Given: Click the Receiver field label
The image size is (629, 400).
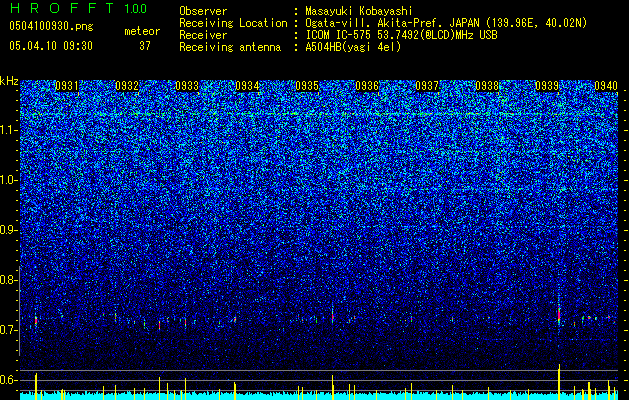Looking at the screenshot, I should tap(203, 35).
